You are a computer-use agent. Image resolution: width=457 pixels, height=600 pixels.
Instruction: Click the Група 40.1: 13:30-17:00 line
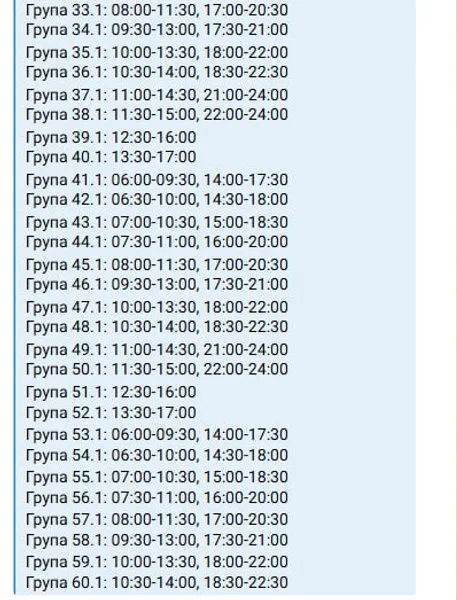pos(111,157)
